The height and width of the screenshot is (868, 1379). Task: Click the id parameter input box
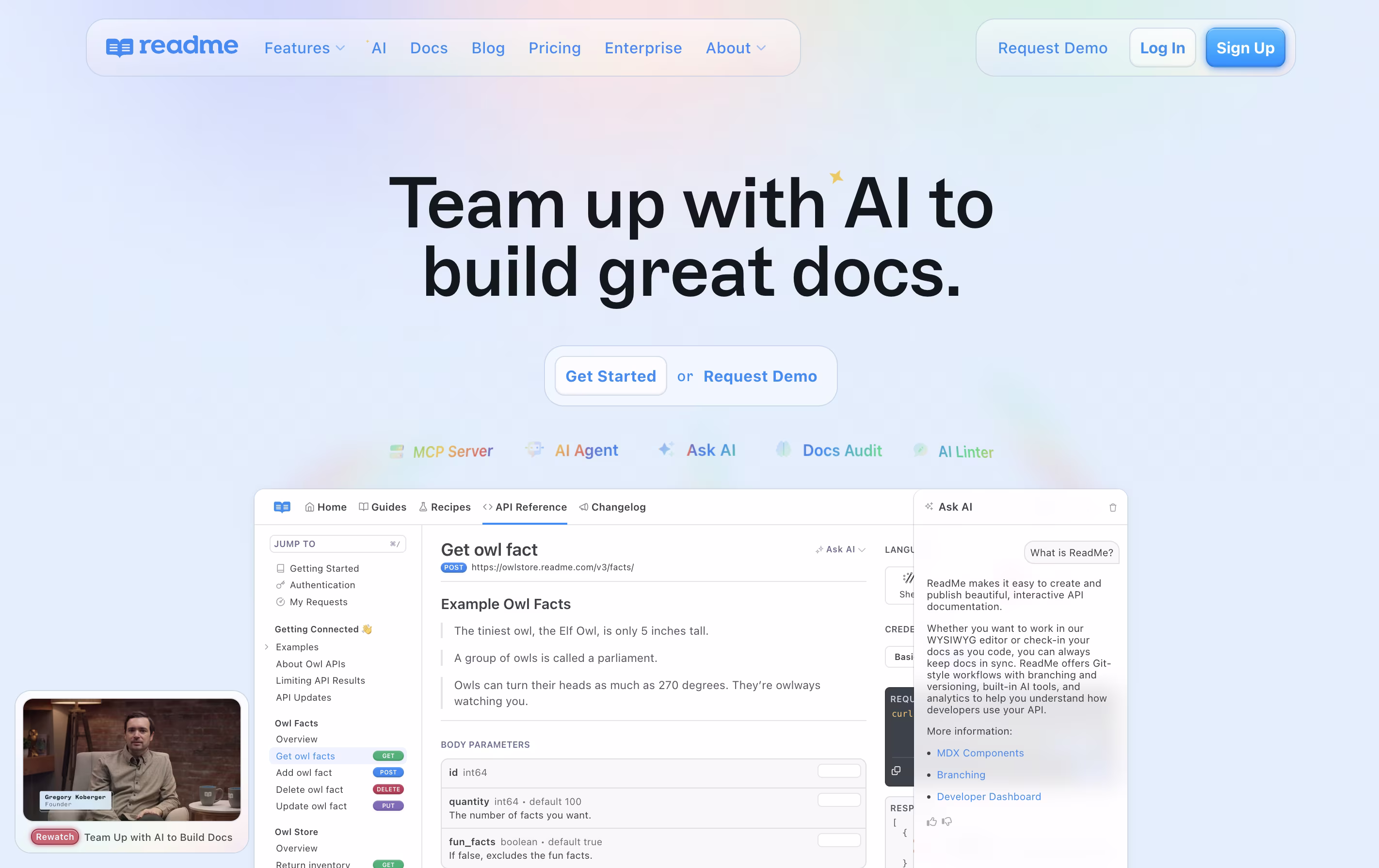click(839, 771)
